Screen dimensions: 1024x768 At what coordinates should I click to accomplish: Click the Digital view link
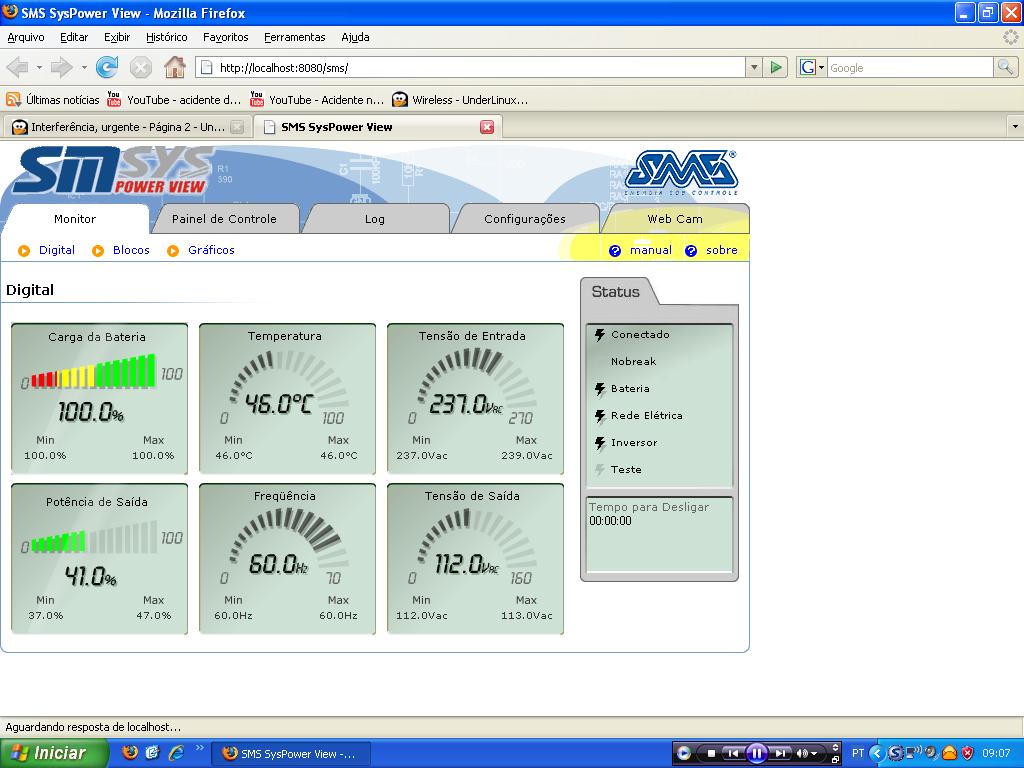(57, 250)
